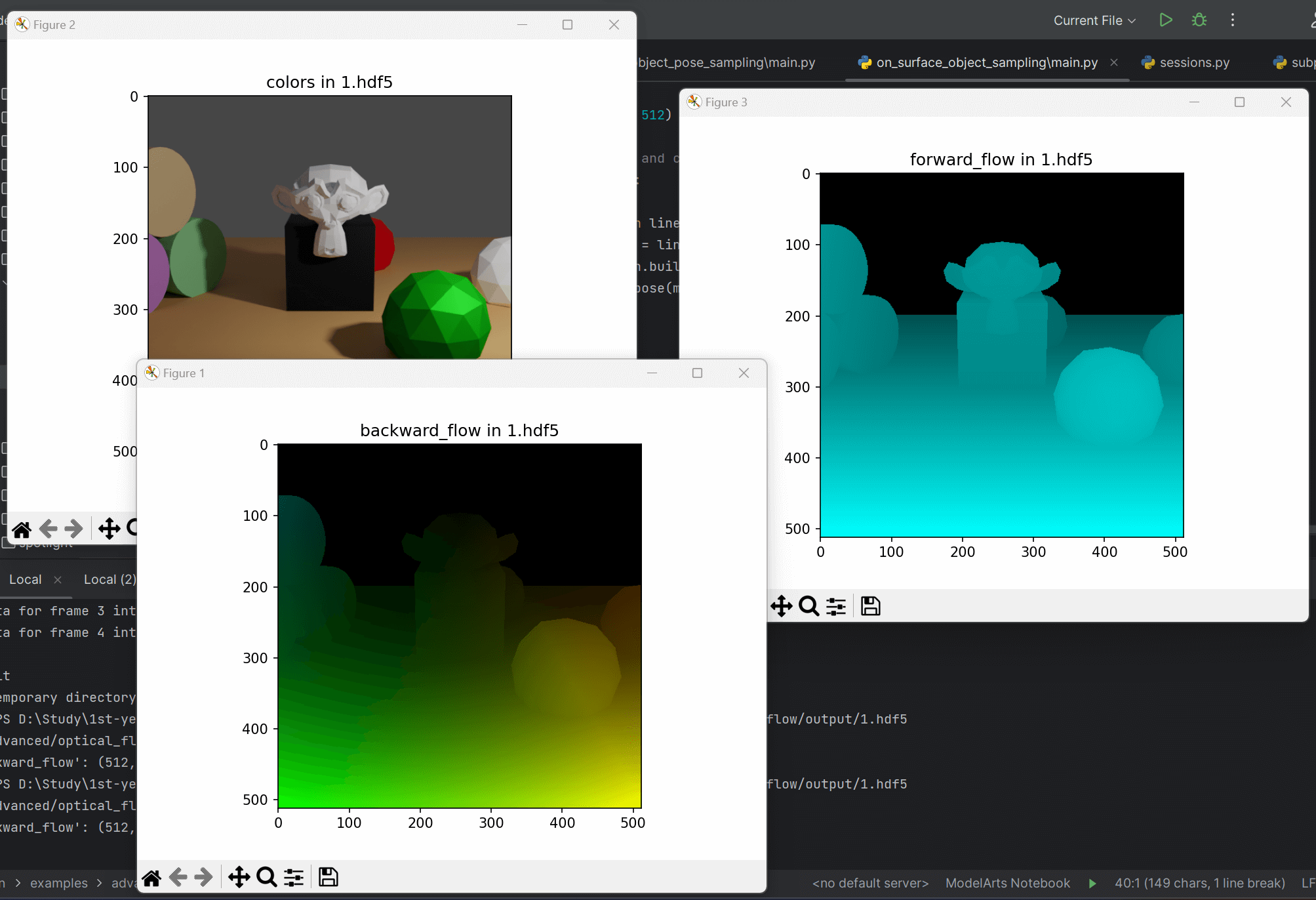Click the 'backward_flow in 1.hdf5' plot title
Screen dimensions: 1316x900
coord(460,430)
